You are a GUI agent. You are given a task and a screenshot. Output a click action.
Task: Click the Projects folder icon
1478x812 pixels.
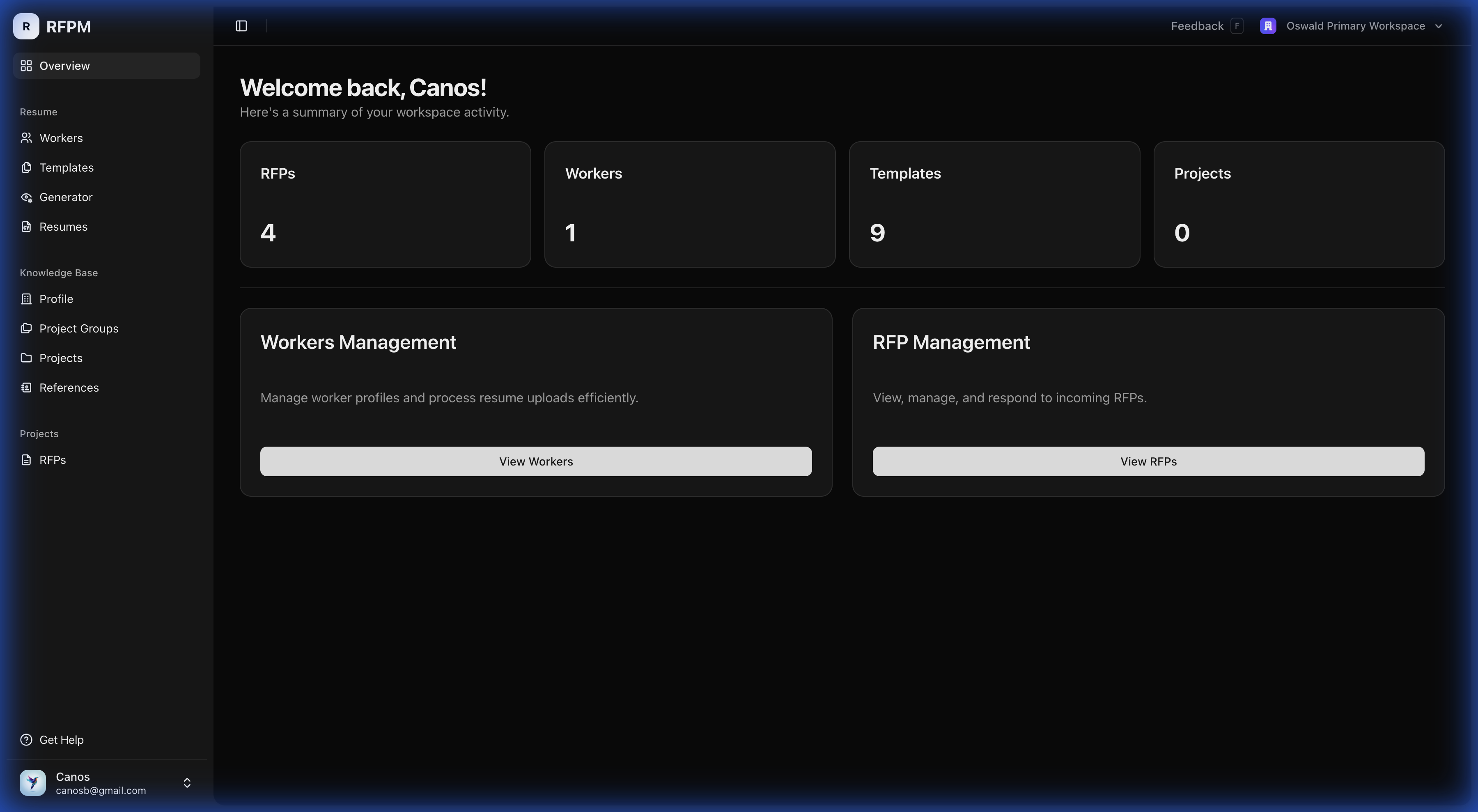click(27, 358)
